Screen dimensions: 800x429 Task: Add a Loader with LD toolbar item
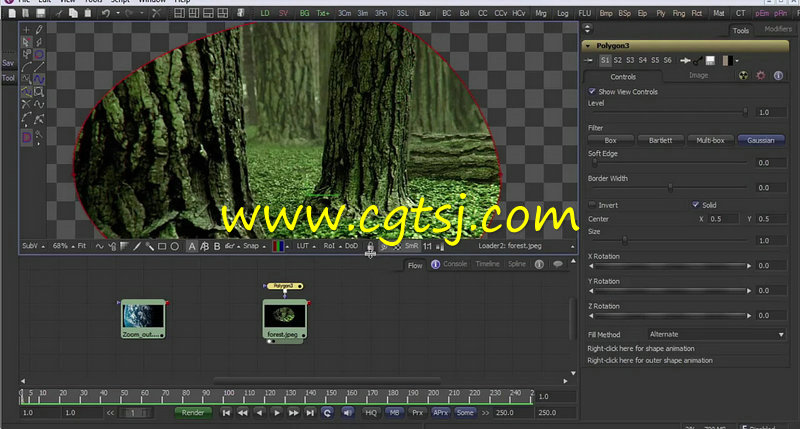265,14
